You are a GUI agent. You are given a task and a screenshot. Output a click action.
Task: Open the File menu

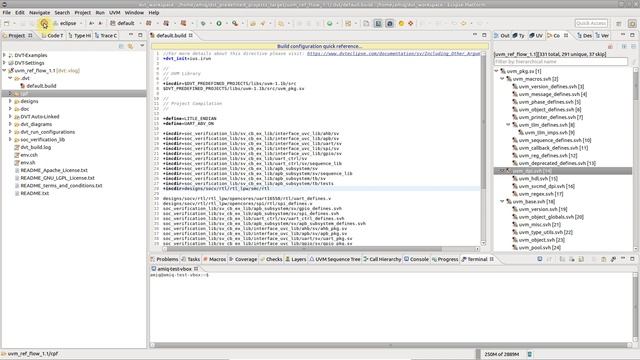[x=7, y=13]
